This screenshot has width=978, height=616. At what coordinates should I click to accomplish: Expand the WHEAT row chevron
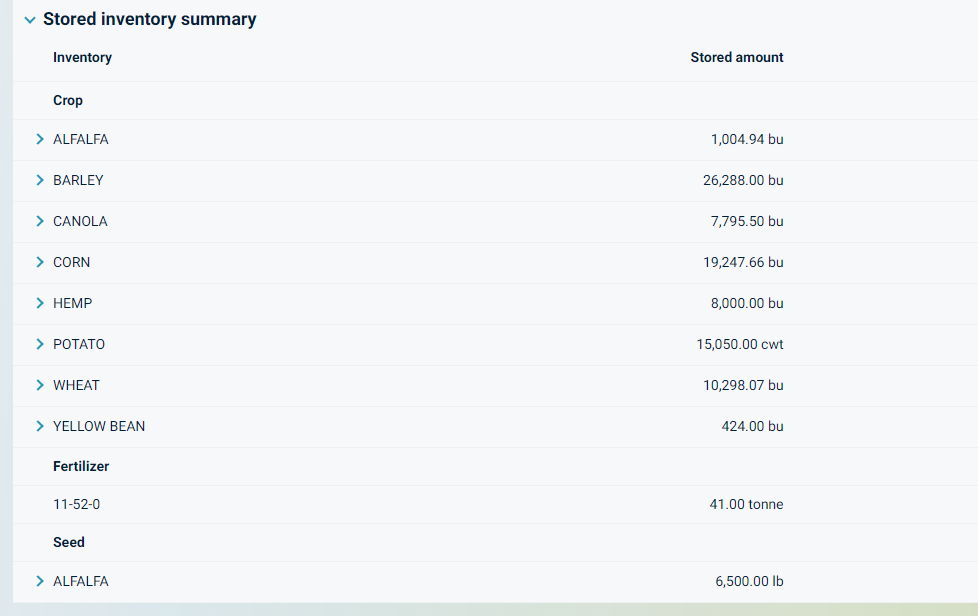40,385
